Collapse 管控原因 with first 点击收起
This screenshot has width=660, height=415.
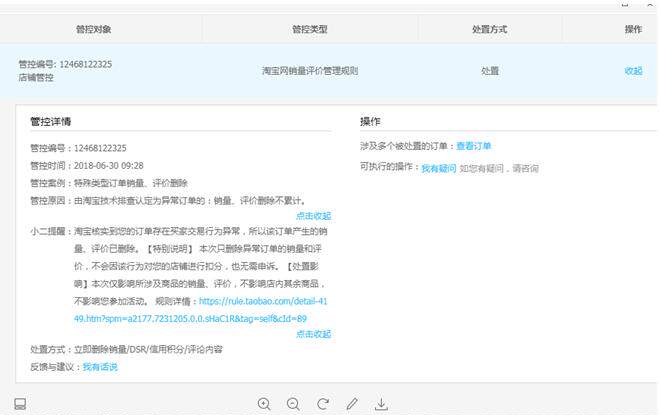(x=314, y=216)
